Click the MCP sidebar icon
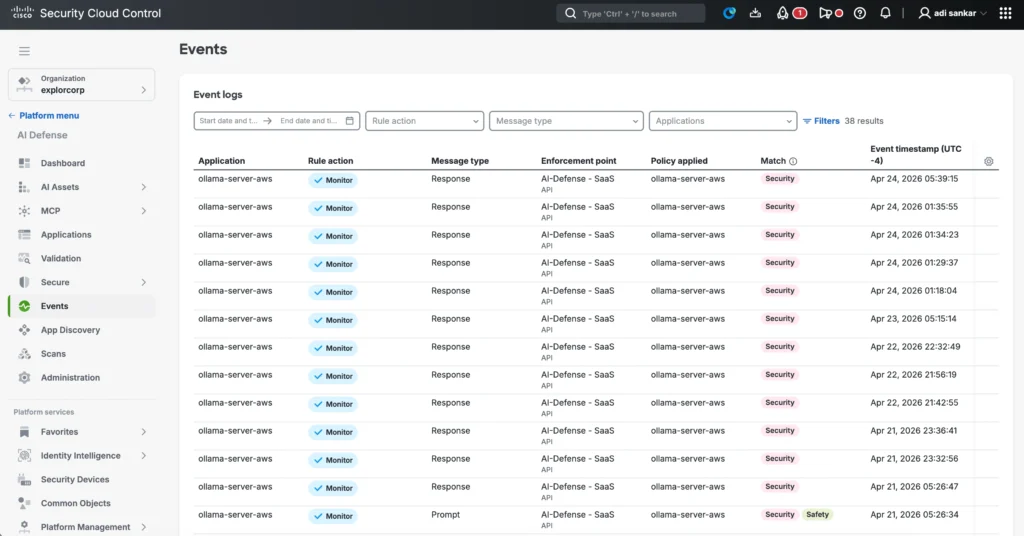Screen dimensions: 1024x536 click(x=24, y=211)
